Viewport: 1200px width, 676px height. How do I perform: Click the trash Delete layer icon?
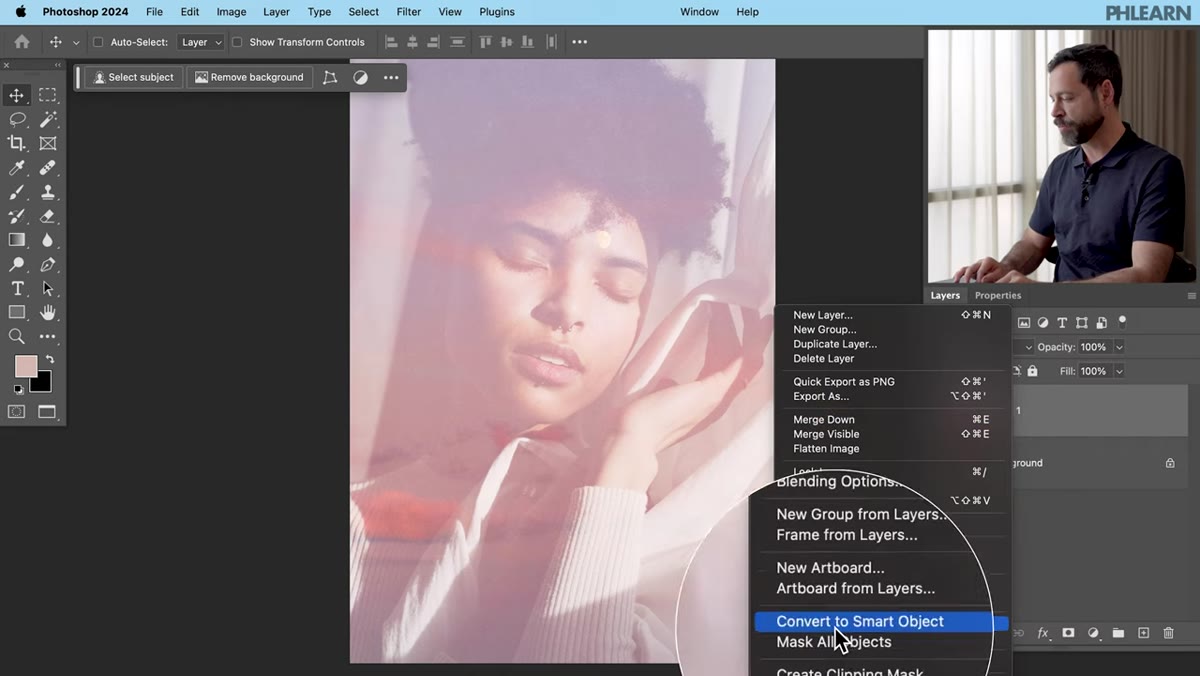pos(1168,633)
